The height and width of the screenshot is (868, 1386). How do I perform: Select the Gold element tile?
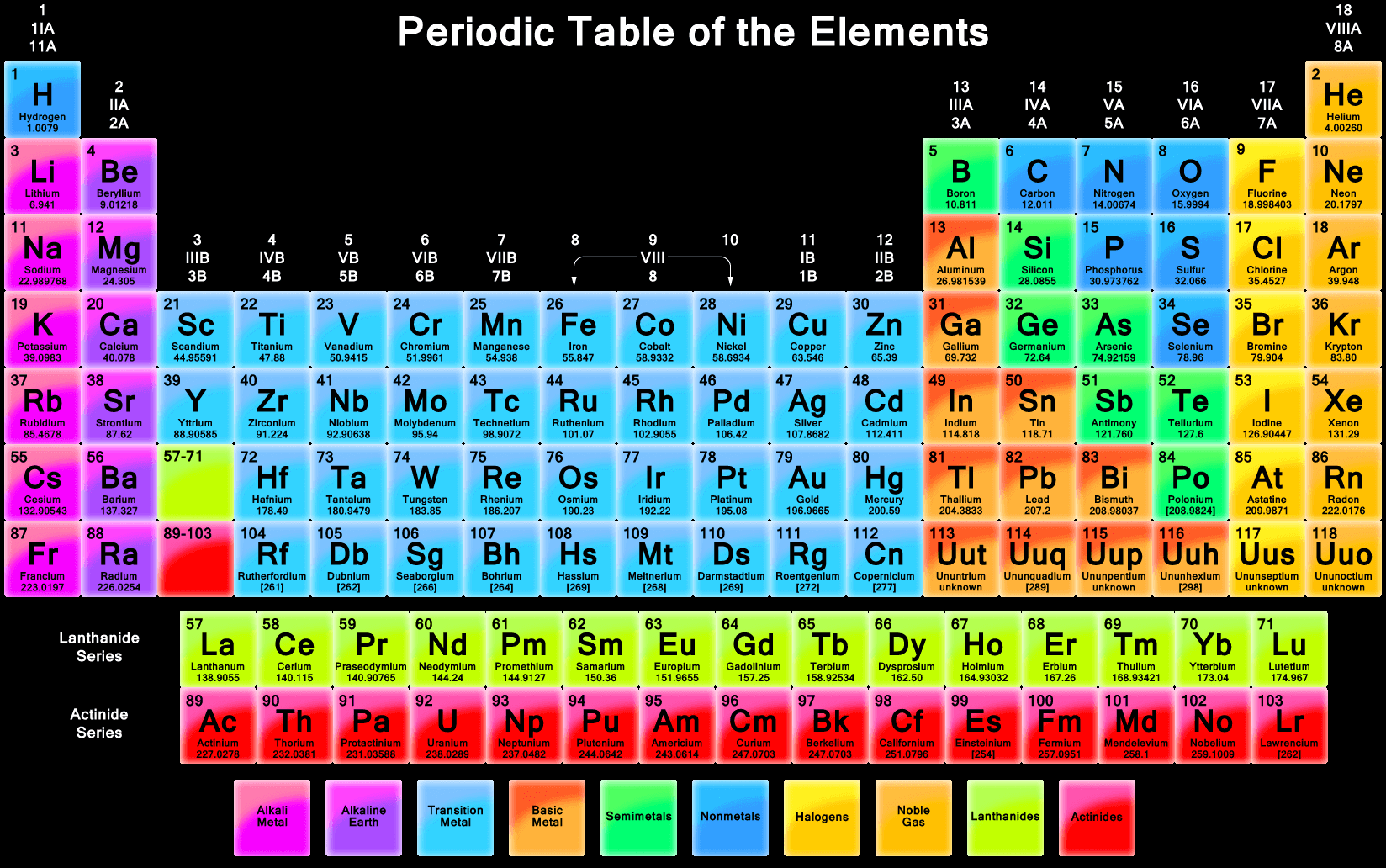807,482
